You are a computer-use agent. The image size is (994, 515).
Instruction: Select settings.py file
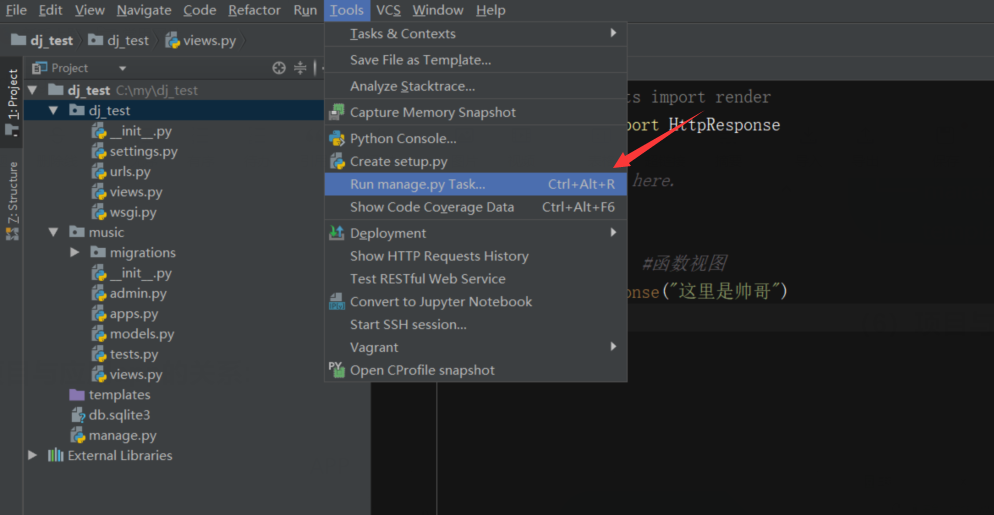click(134, 152)
